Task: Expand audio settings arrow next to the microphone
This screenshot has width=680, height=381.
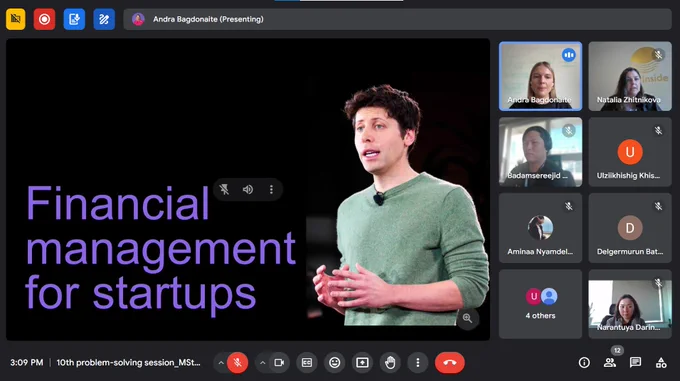Action: (x=221, y=362)
